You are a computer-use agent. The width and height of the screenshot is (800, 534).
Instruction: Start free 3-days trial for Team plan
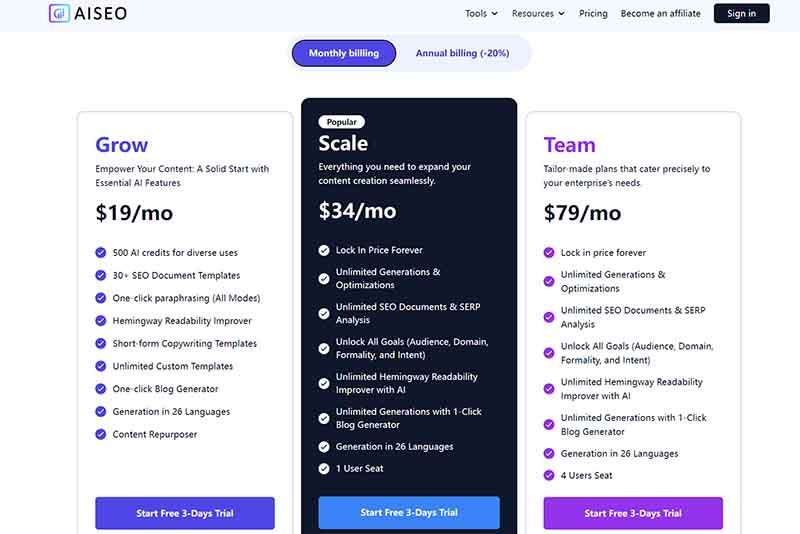pyautogui.click(x=633, y=513)
